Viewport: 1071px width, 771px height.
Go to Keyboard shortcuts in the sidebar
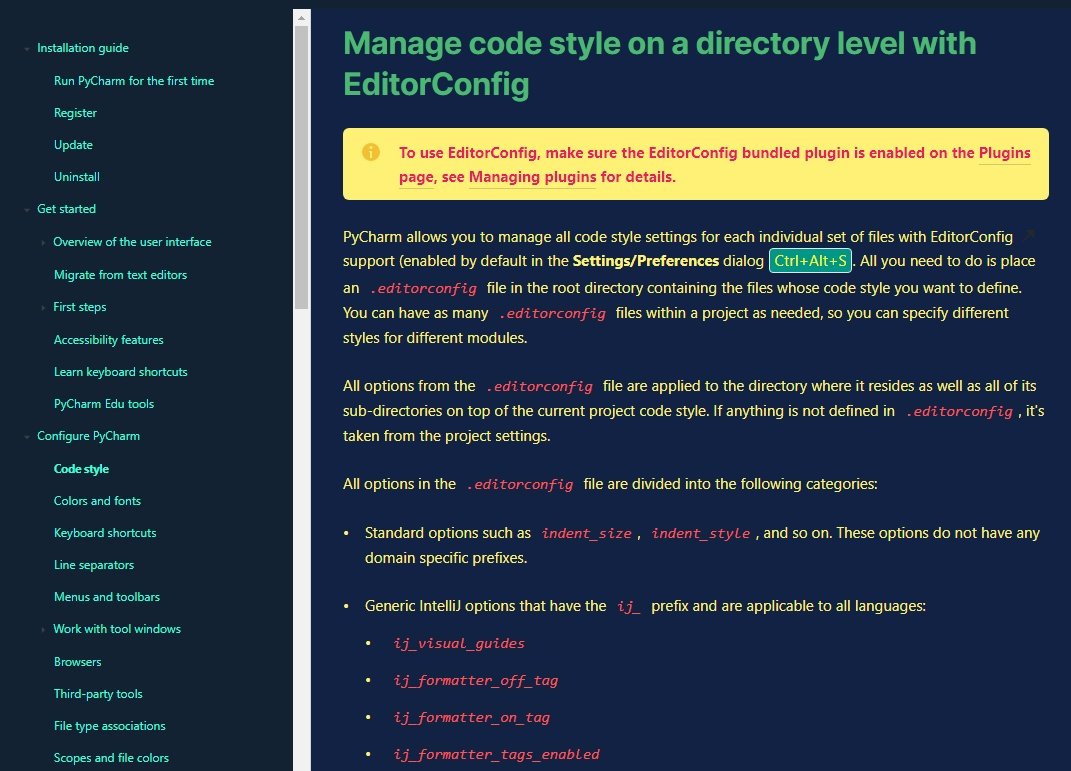[x=105, y=533]
